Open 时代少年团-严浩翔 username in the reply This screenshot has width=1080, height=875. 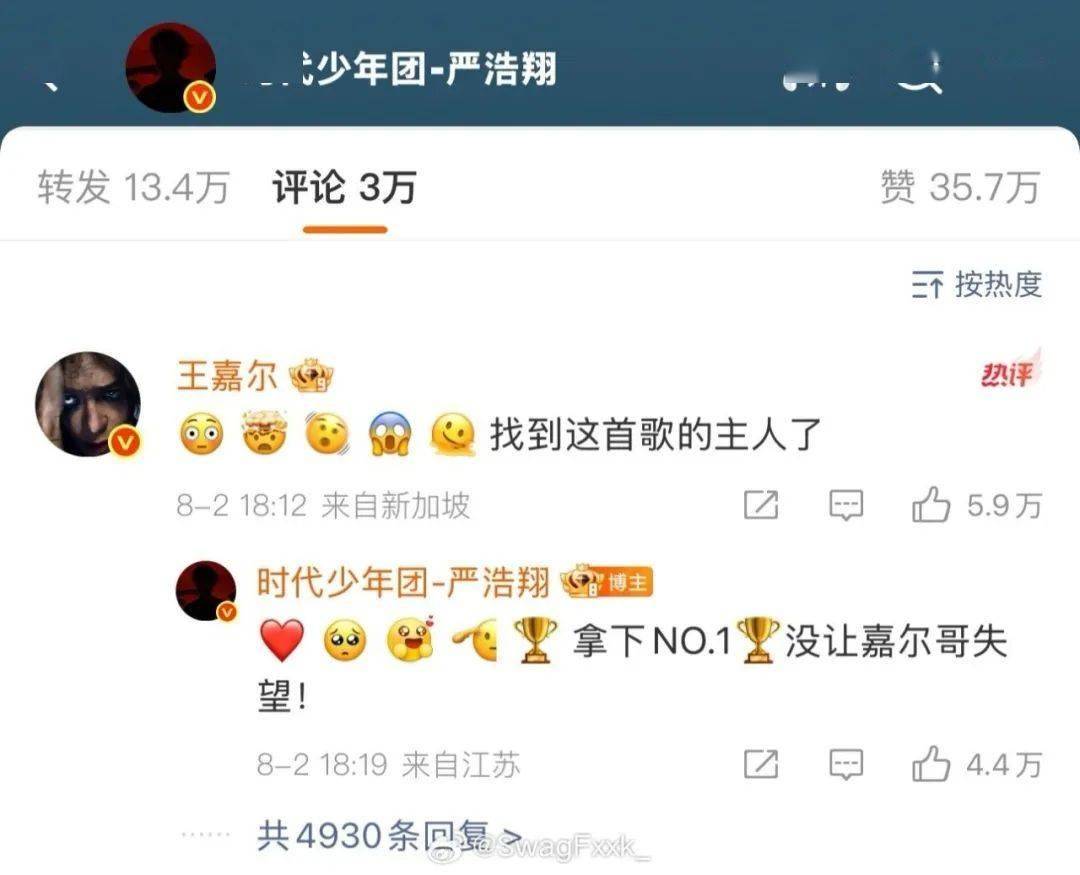(x=403, y=583)
